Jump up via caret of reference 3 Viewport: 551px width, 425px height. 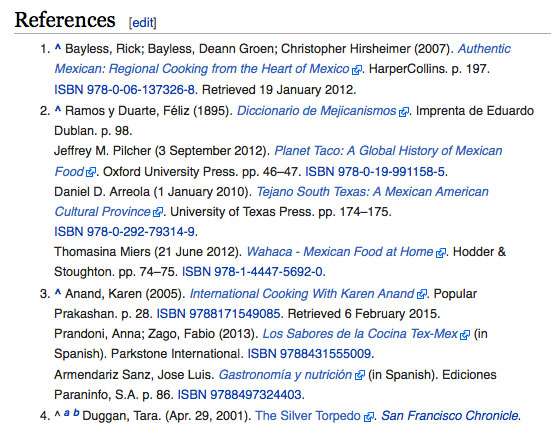[58, 292]
